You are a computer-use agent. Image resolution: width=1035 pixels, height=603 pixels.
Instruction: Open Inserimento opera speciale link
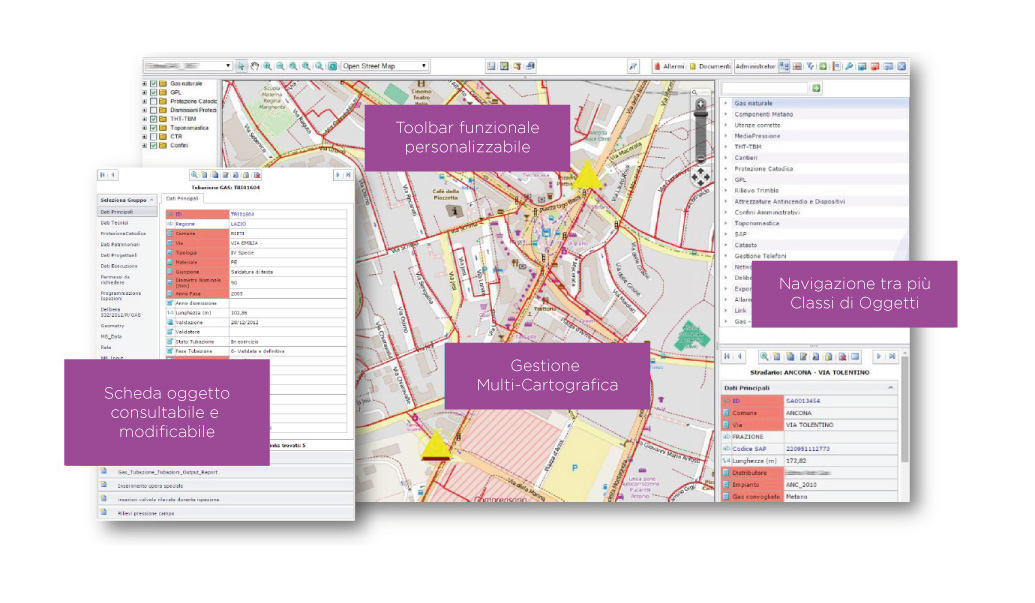coord(150,486)
